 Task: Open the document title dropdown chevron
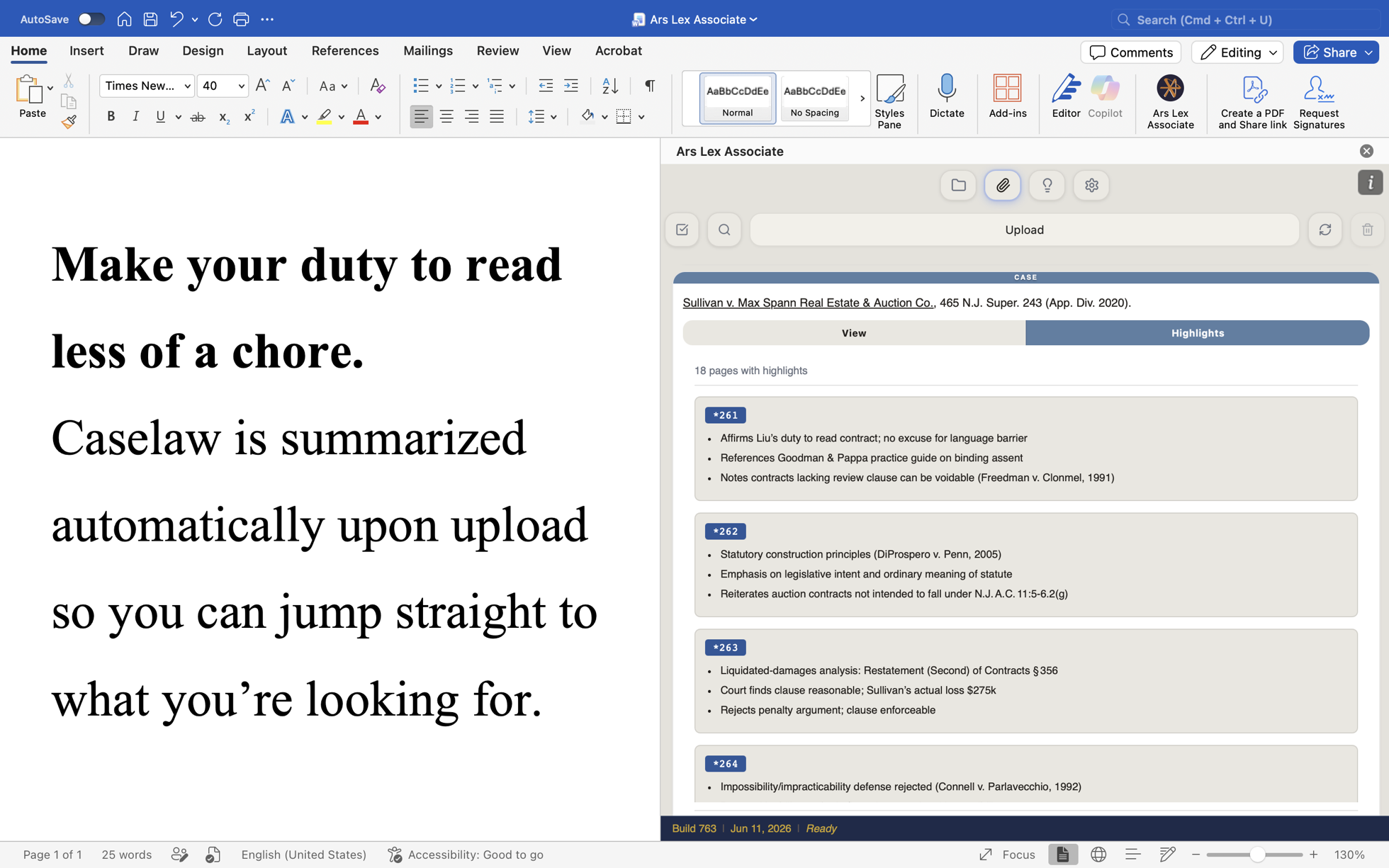[753, 20]
